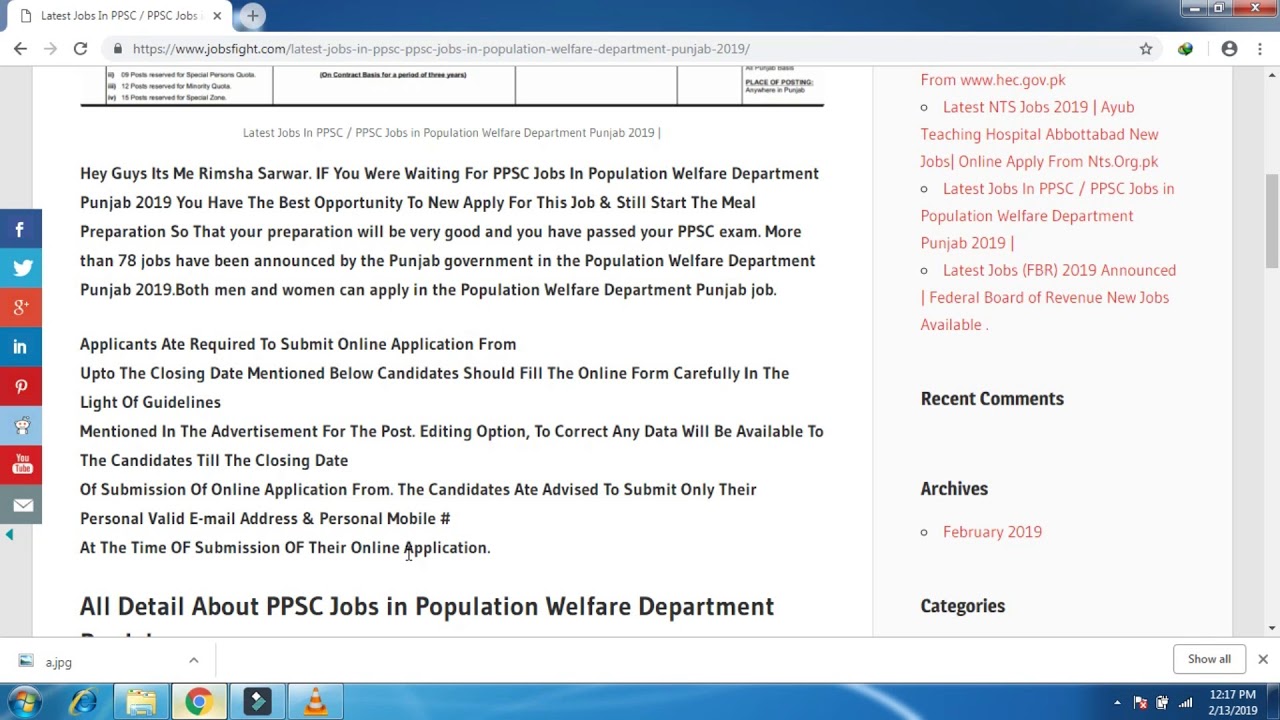Open YouTube sidebar share icon
Screen dimensions: 1280x720
coord(20,465)
